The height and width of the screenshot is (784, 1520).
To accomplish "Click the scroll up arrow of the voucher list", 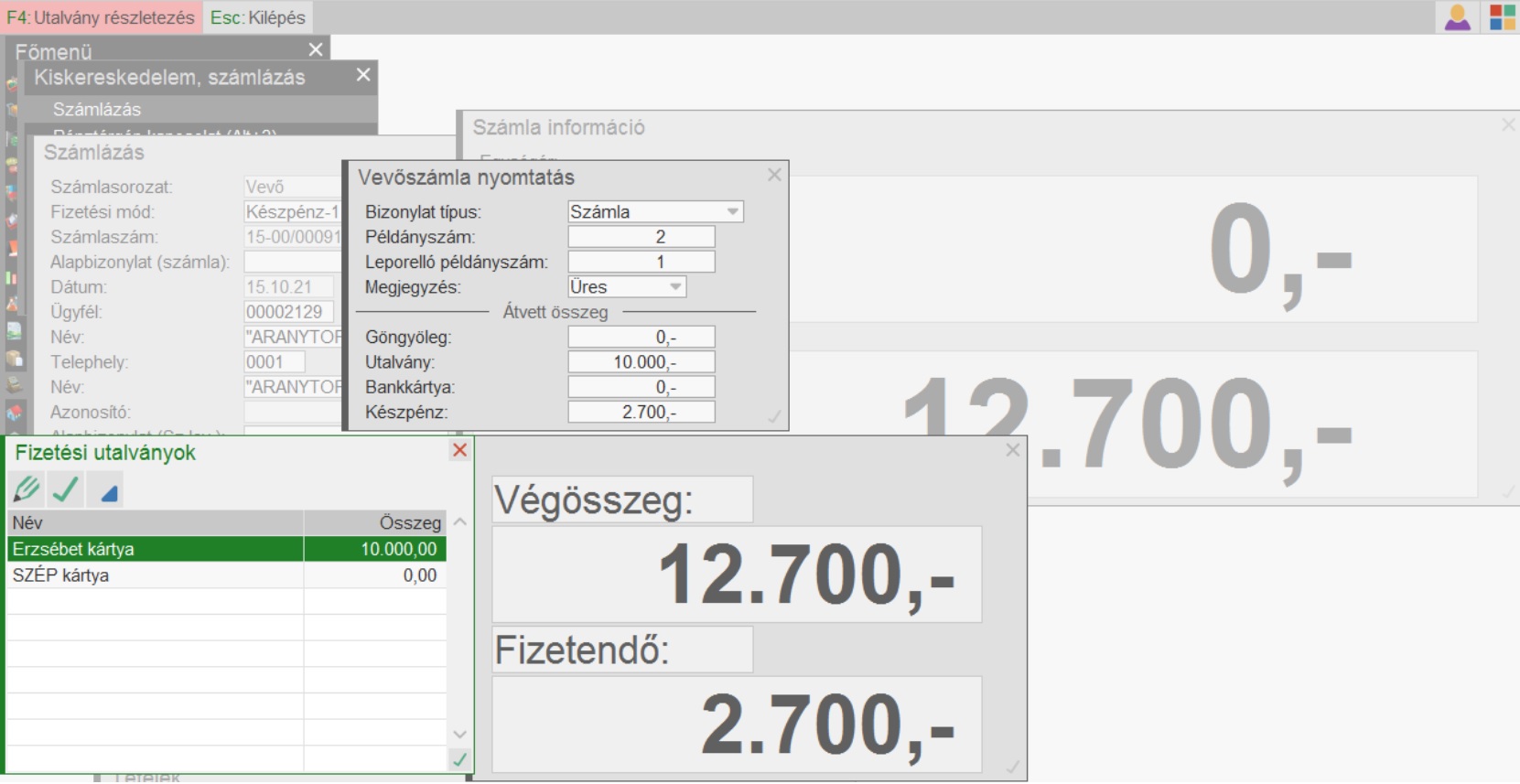I will click(x=460, y=522).
